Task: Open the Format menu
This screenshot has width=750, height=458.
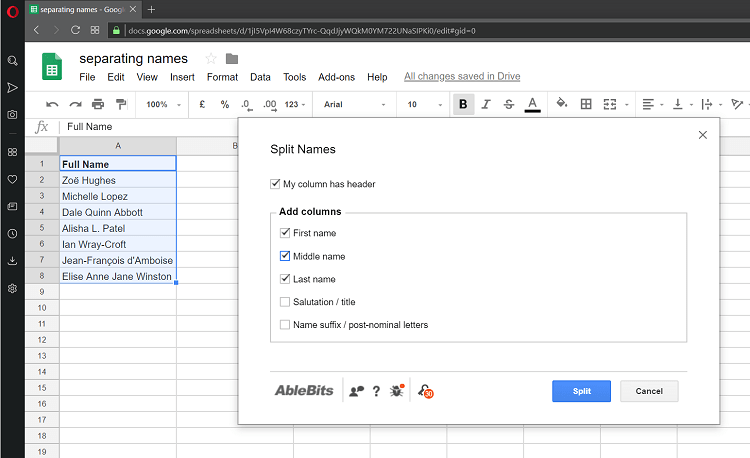Action: click(222, 77)
